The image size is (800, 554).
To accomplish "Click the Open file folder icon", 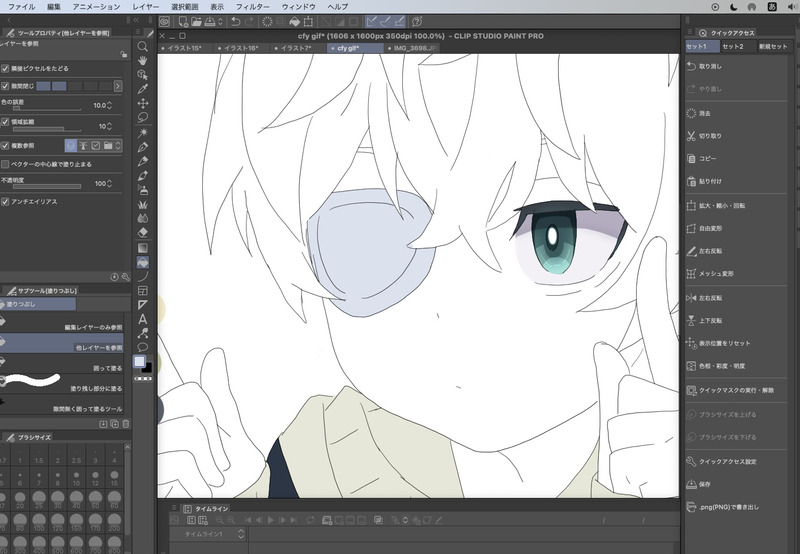I will (196, 21).
